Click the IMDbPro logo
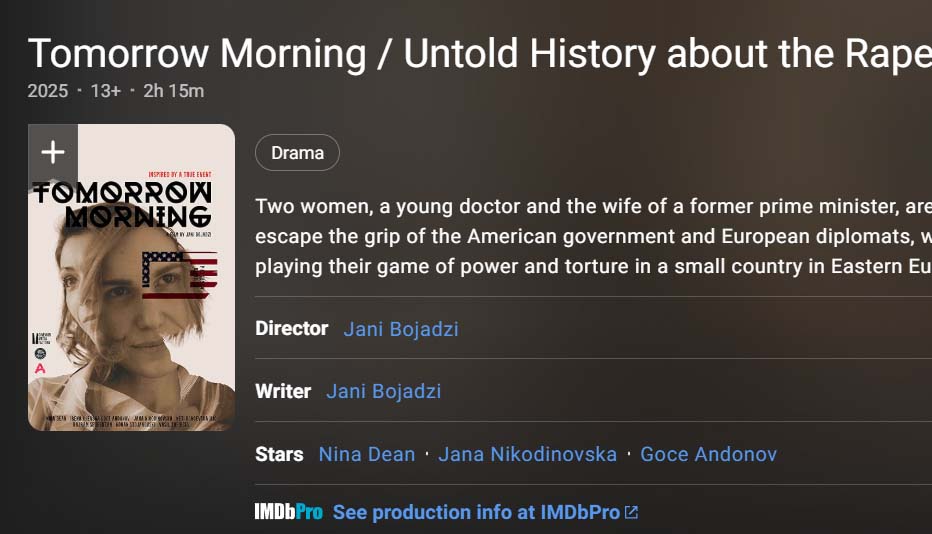Screen dimensions: 932x534 point(288,512)
